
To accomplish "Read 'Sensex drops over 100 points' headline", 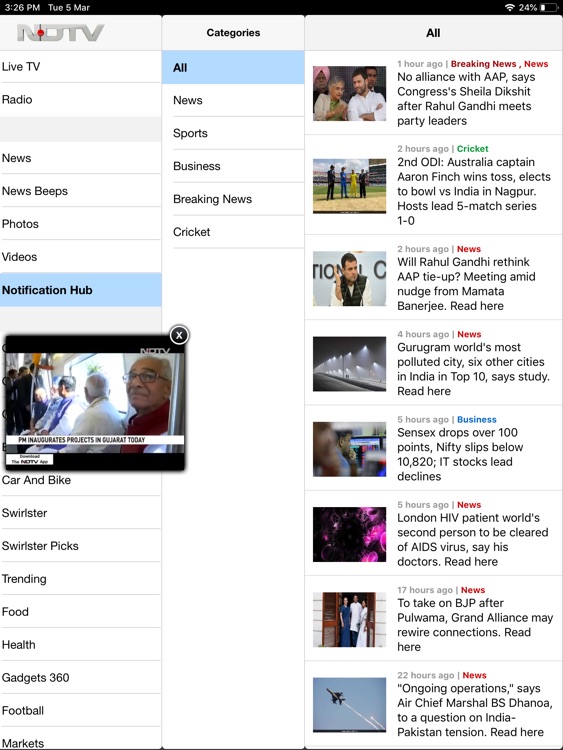I will coord(460,454).
